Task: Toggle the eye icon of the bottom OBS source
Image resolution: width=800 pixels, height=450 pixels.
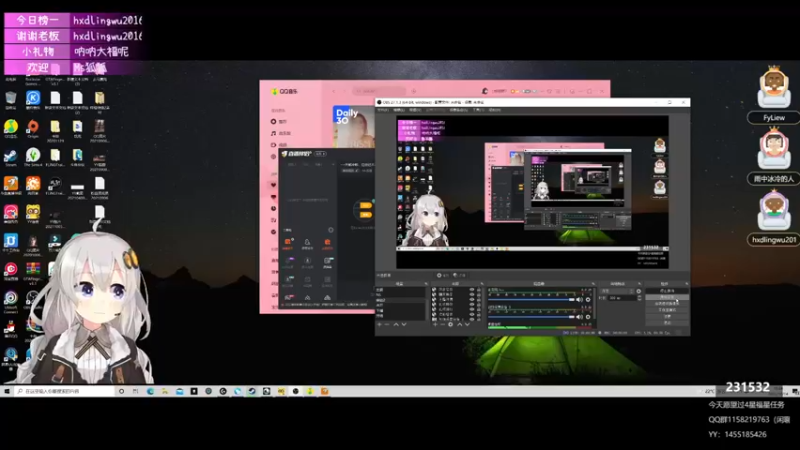Action: point(472,319)
